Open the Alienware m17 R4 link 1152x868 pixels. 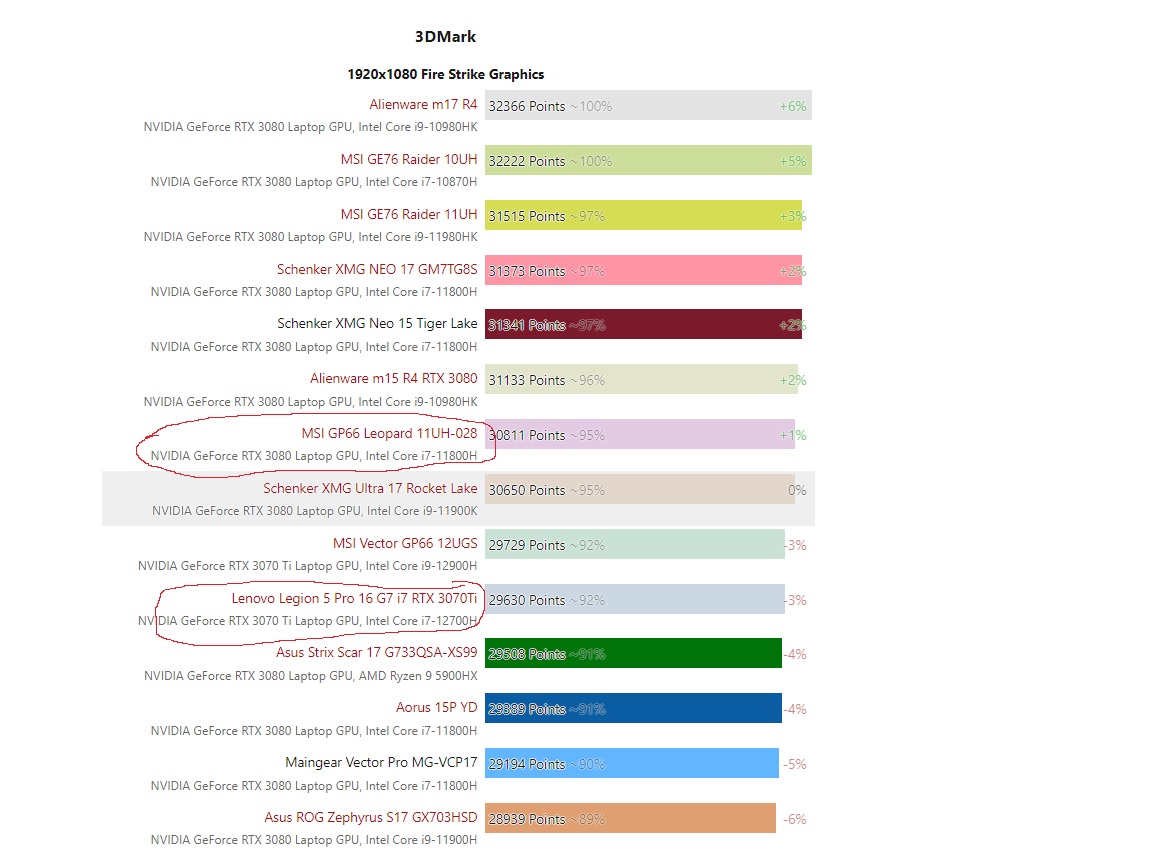click(x=423, y=105)
